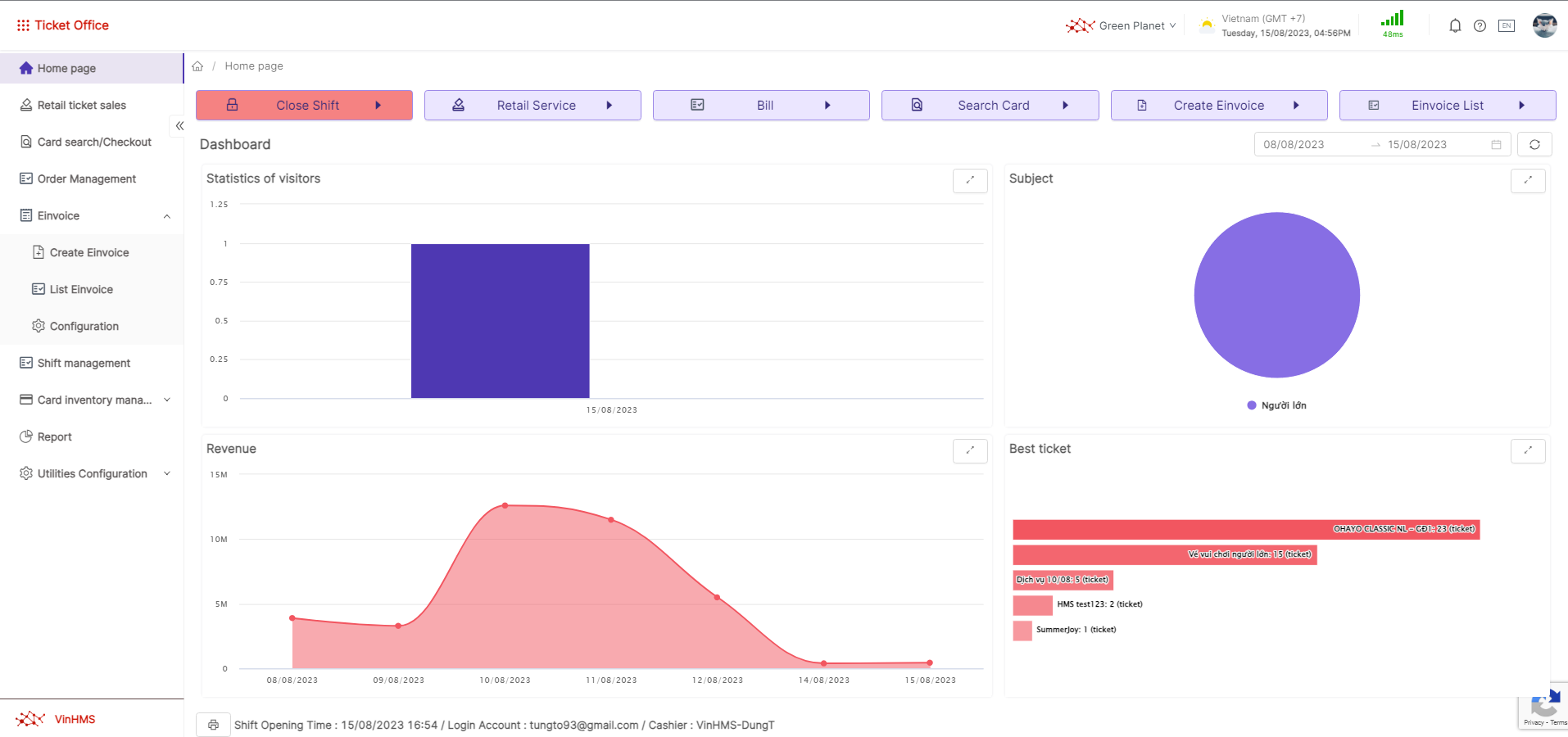Collapse the sidebar with double-chevron icon
This screenshot has width=1568, height=737.
coord(179,126)
